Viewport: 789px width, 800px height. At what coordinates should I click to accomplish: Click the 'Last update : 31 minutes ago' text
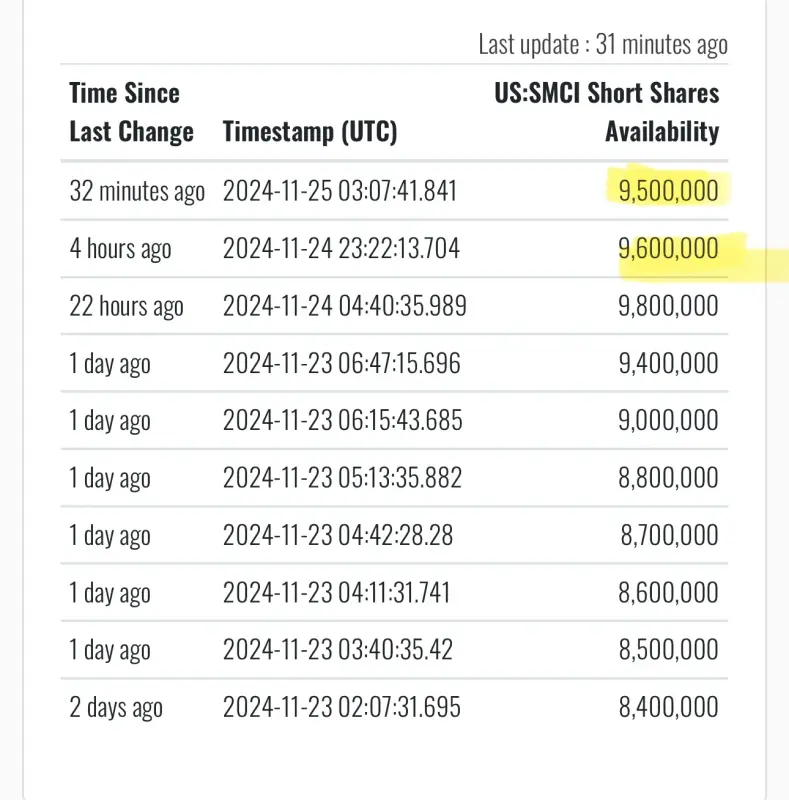click(x=603, y=44)
